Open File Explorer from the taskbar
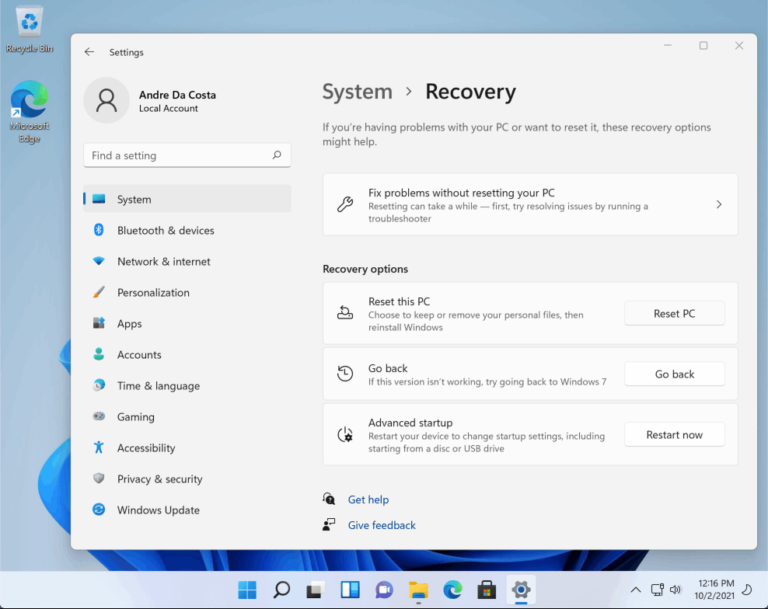768x609 pixels. (x=418, y=590)
